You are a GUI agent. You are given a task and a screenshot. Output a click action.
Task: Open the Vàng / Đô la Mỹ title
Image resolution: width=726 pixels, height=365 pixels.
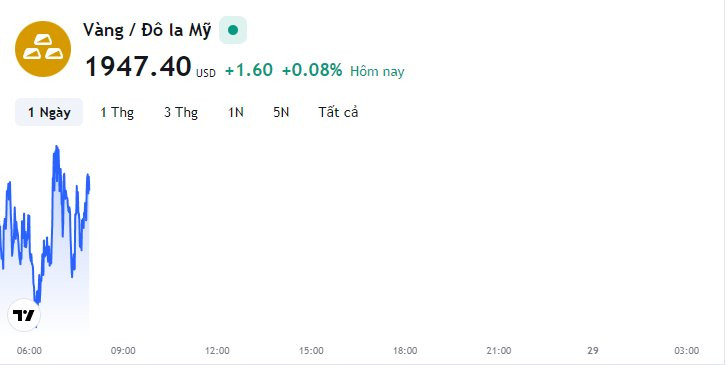pos(147,30)
